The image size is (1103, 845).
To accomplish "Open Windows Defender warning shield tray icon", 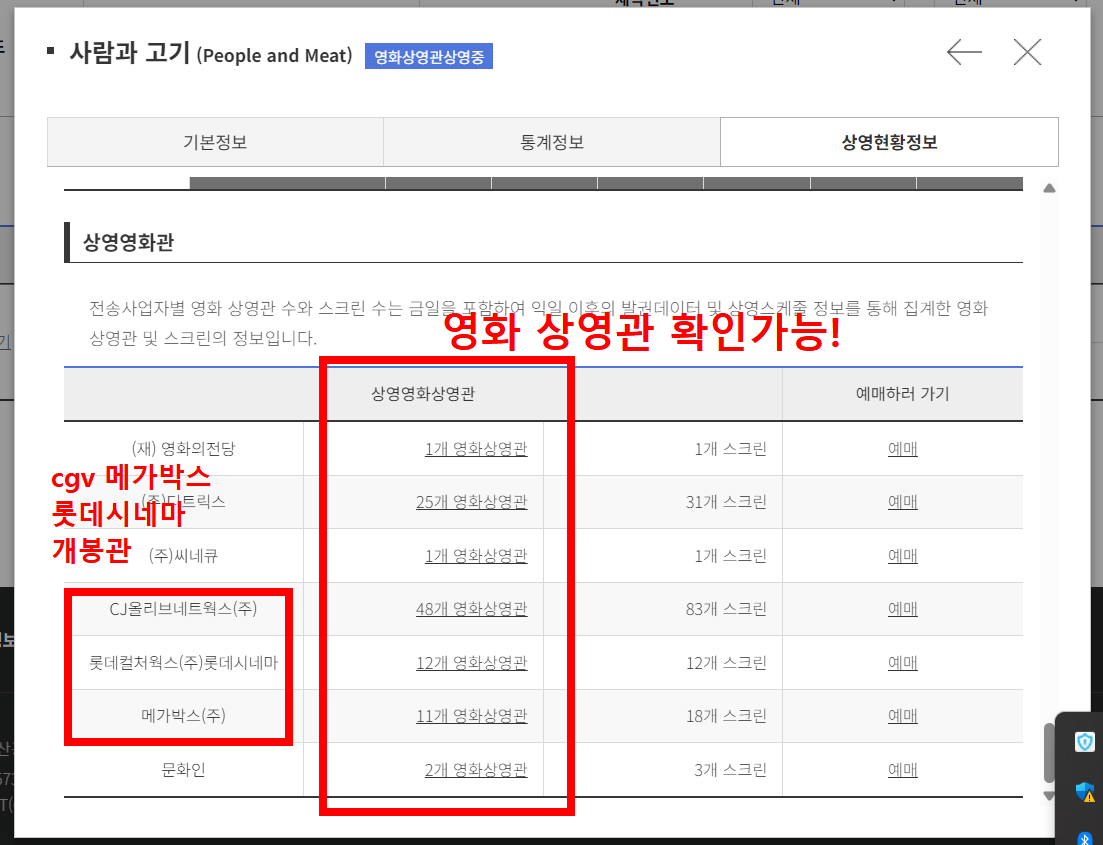I will coord(1085,792).
